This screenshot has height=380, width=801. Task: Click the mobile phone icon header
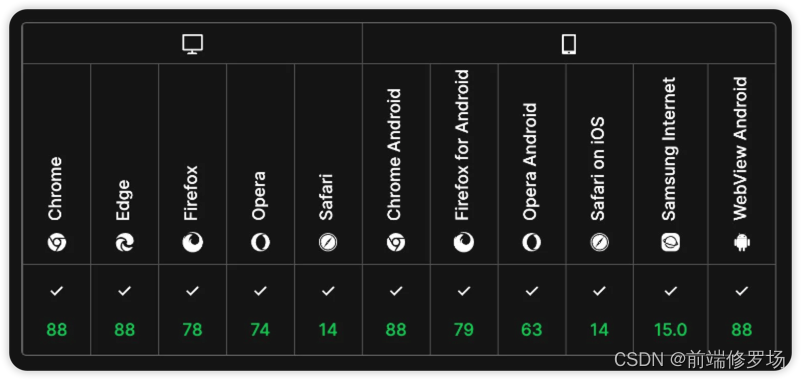(x=569, y=44)
